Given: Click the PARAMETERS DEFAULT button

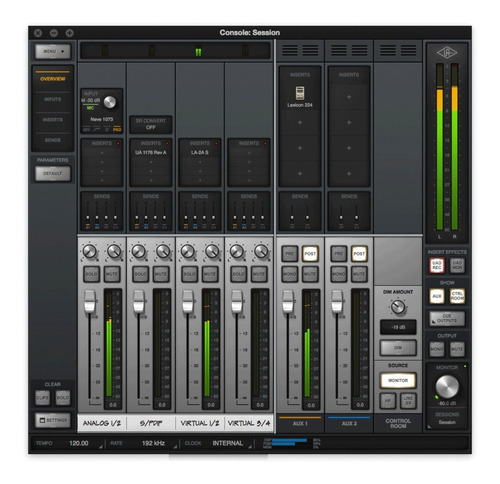Looking at the screenshot, I should [x=53, y=173].
